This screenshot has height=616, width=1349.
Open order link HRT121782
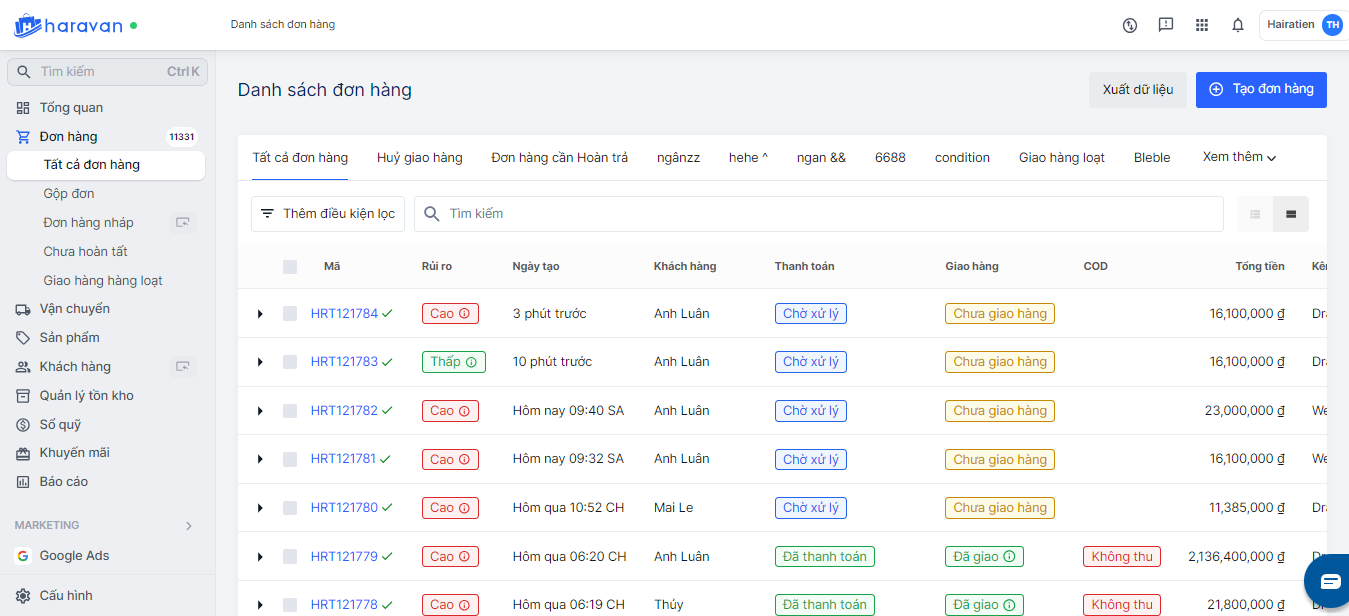coord(344,411)
